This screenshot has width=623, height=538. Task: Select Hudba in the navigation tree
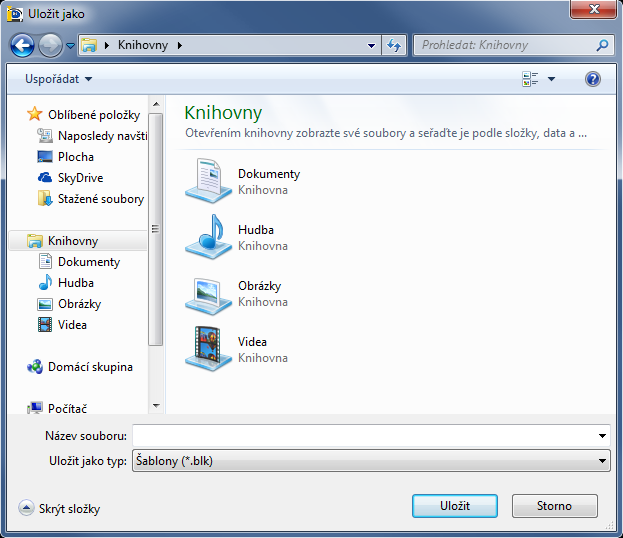pyautogui.click(x=76, y=283)
